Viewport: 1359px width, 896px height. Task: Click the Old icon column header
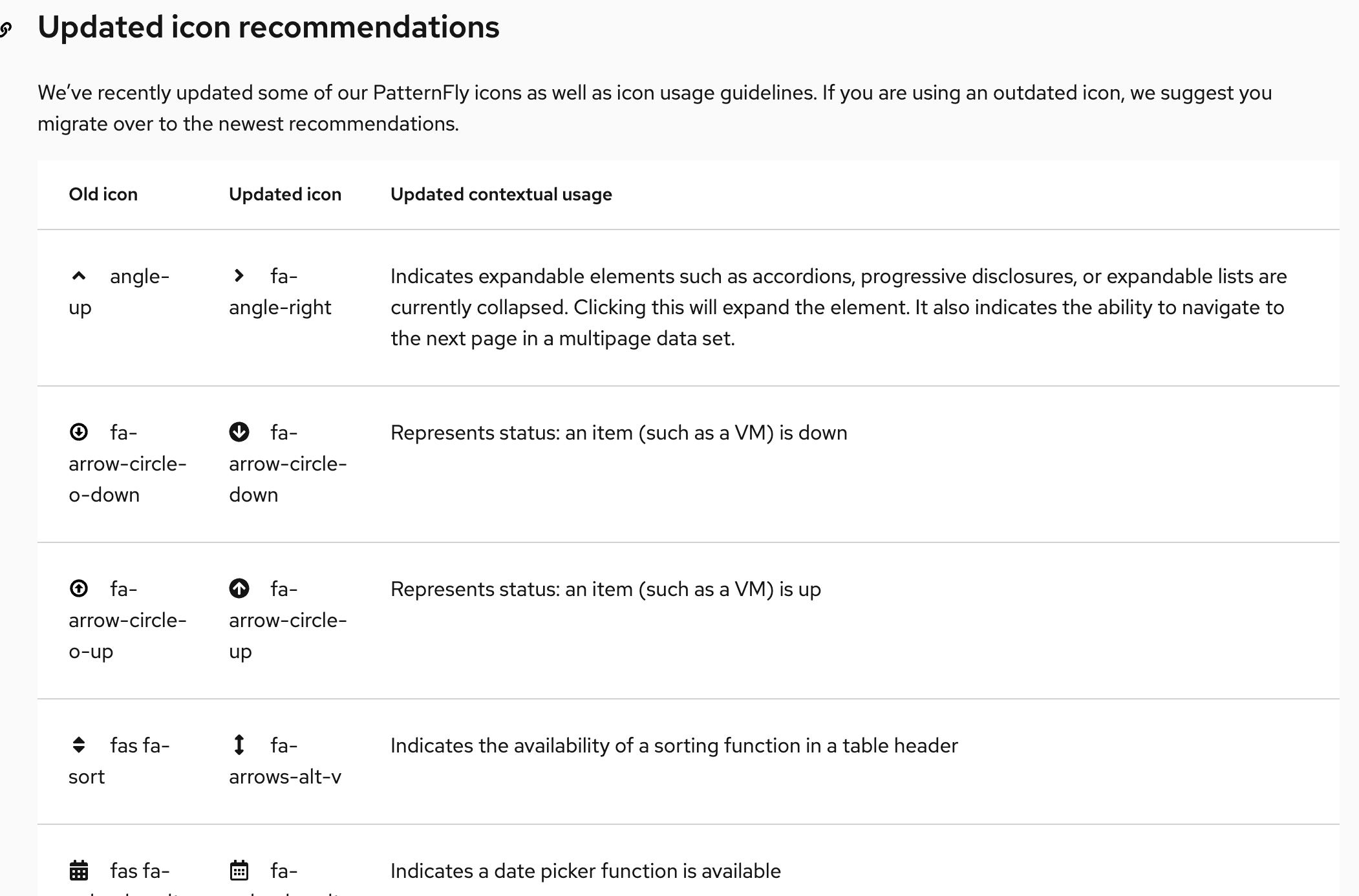(x=103, y=194)
